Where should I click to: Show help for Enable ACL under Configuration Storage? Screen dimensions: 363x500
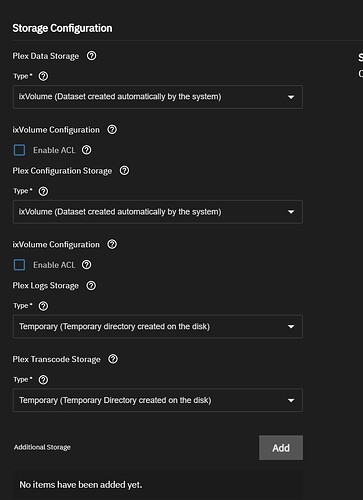pyautogui.click(x=87, y=265)
